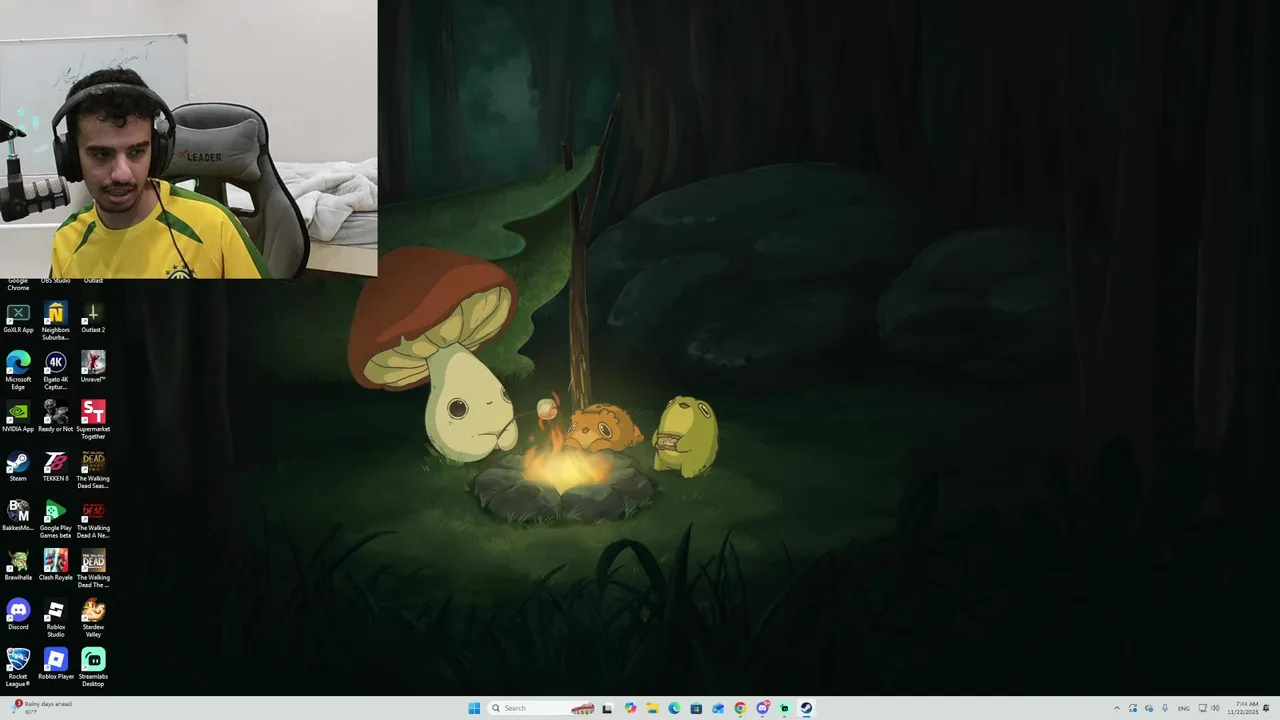The width and height of the screenshot is (1280, 720).
Task: Click the microphone tray icon
Action: pos(1165,708)
